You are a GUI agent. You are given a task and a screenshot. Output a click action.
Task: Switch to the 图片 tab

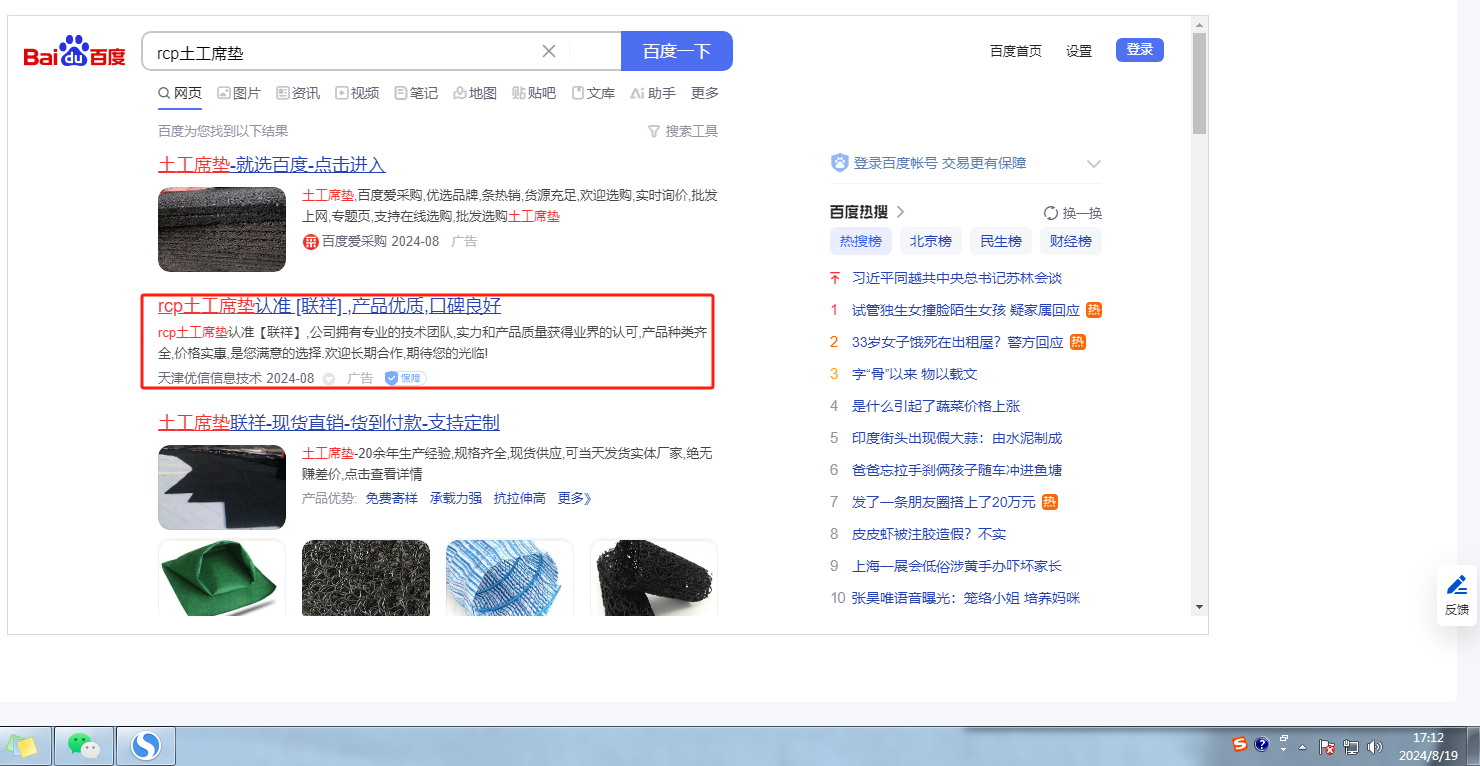point(239,93)
